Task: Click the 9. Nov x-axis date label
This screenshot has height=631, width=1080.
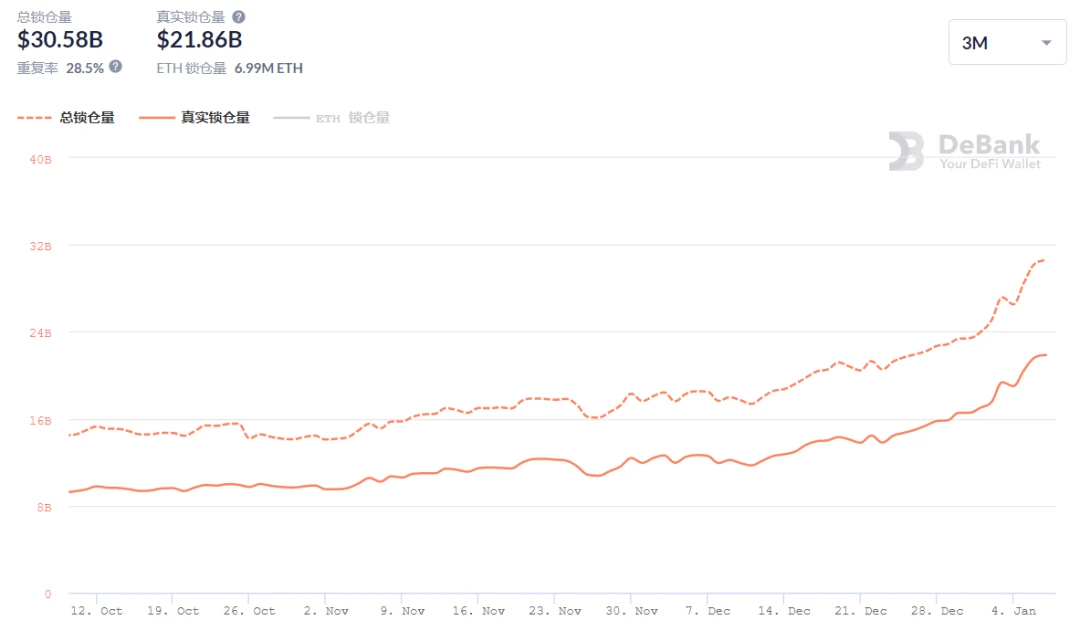Action: tap(402, 611)
